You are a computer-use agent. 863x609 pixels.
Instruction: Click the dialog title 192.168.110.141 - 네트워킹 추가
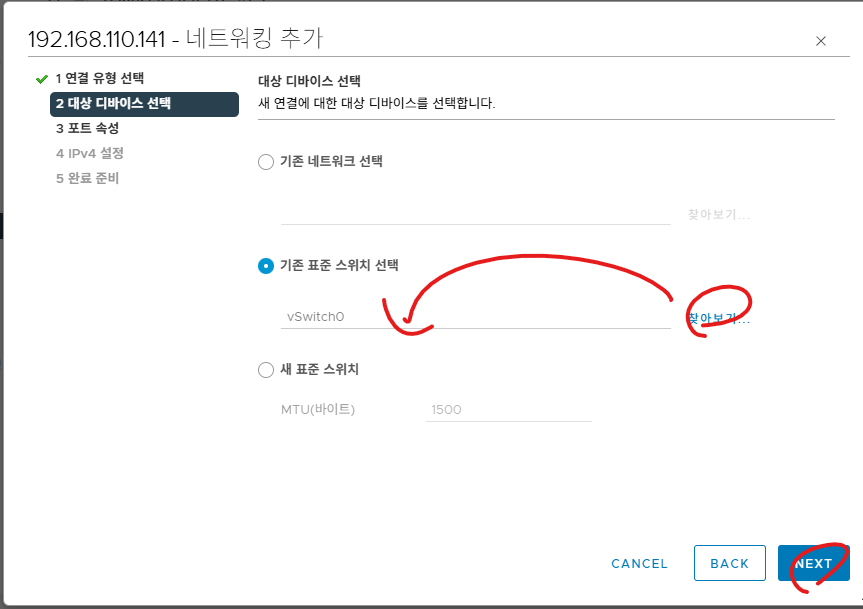click(x=176, y=38)
